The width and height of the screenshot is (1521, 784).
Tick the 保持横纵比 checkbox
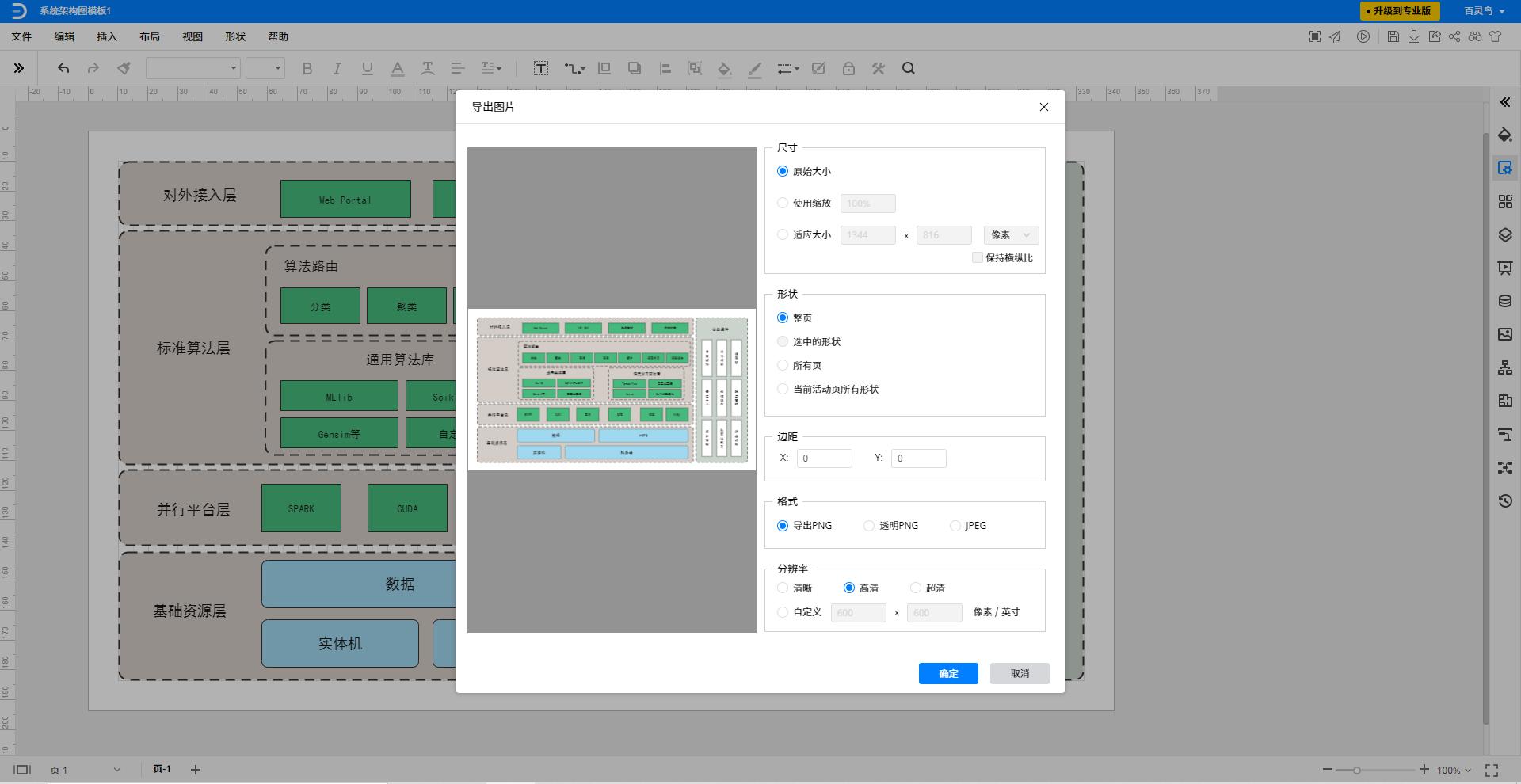978,257
